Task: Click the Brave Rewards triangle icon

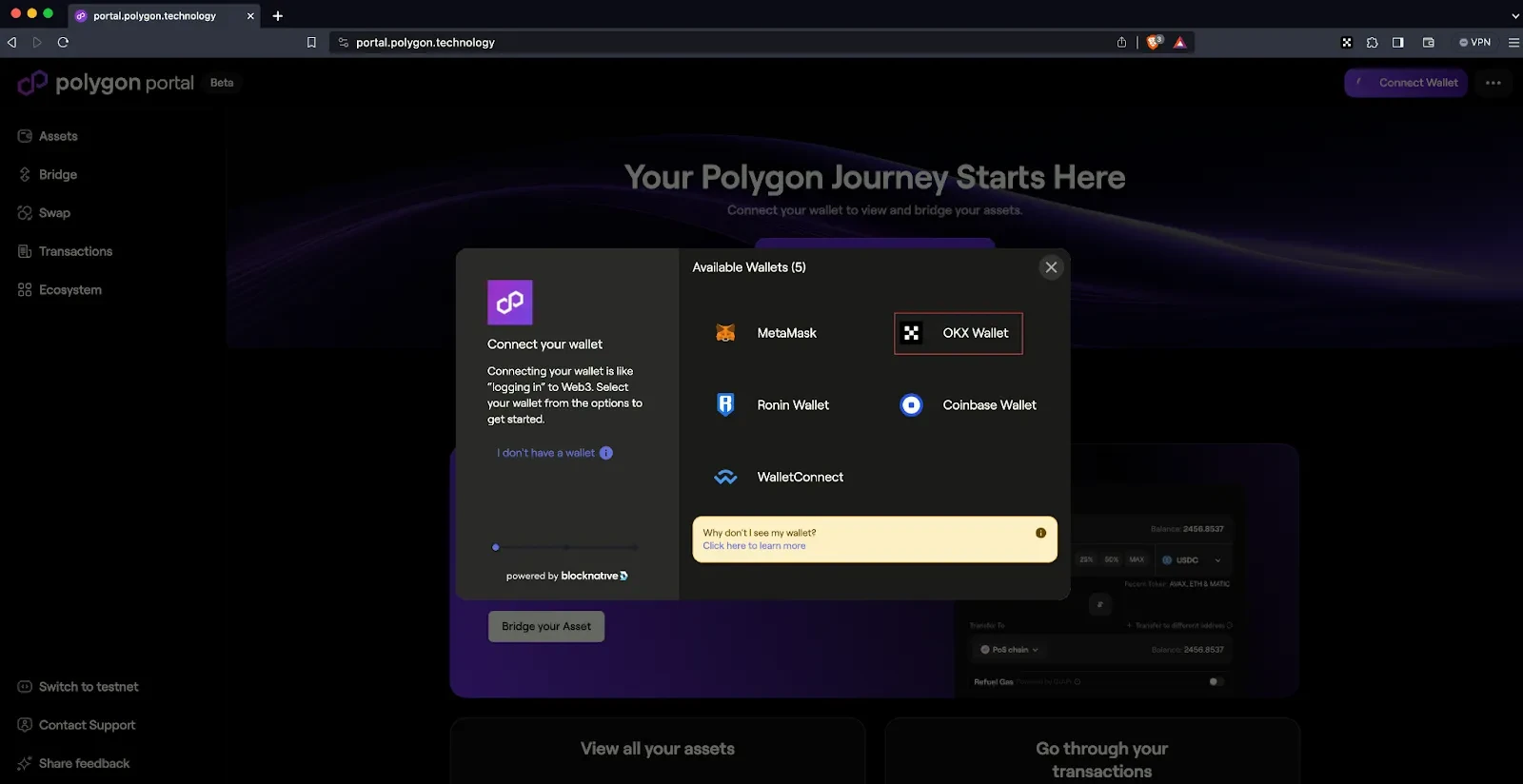Action: [1179, 42]
